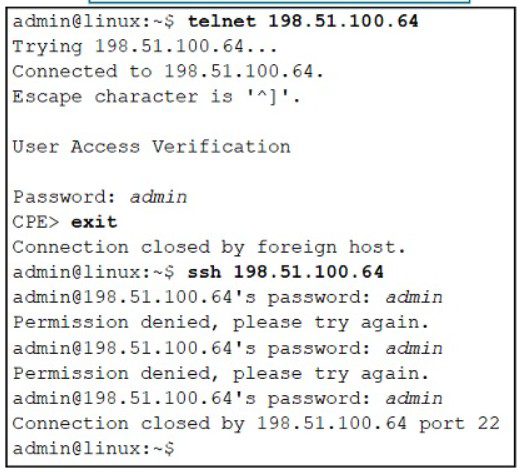
Task: Click the 'Connection closed by 198.51.100.64 port 22' line
Action: tap(256, 424)
